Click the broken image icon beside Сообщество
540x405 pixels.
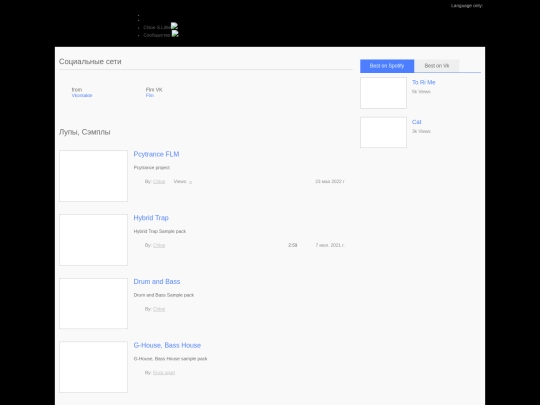point(175,33)
